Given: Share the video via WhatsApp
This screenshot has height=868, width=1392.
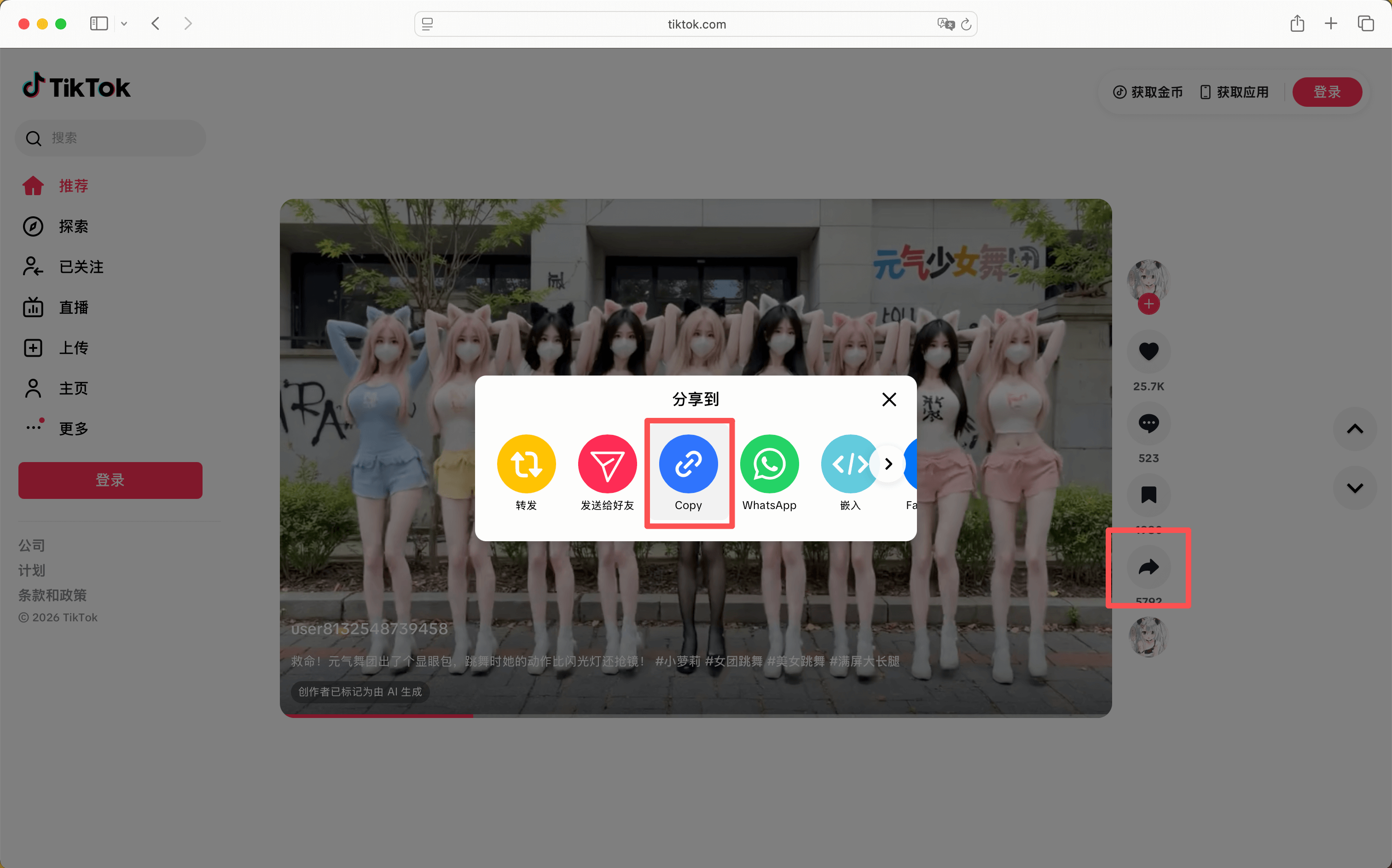Looking at the screenshot, I should point(769,464).
